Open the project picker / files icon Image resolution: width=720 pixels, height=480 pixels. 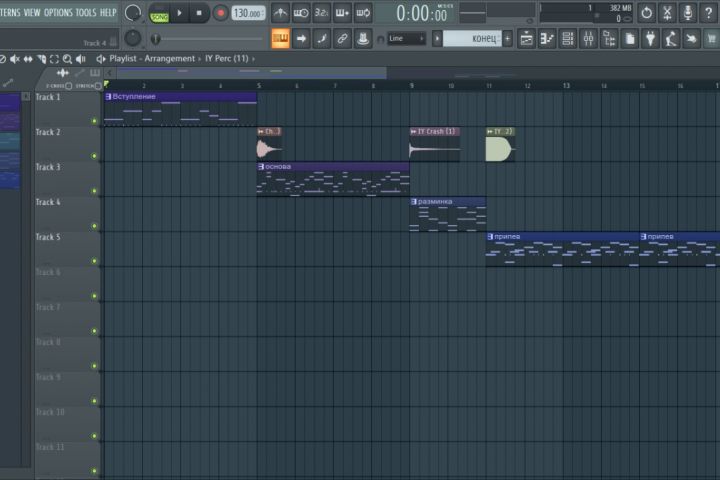[630, 39]
